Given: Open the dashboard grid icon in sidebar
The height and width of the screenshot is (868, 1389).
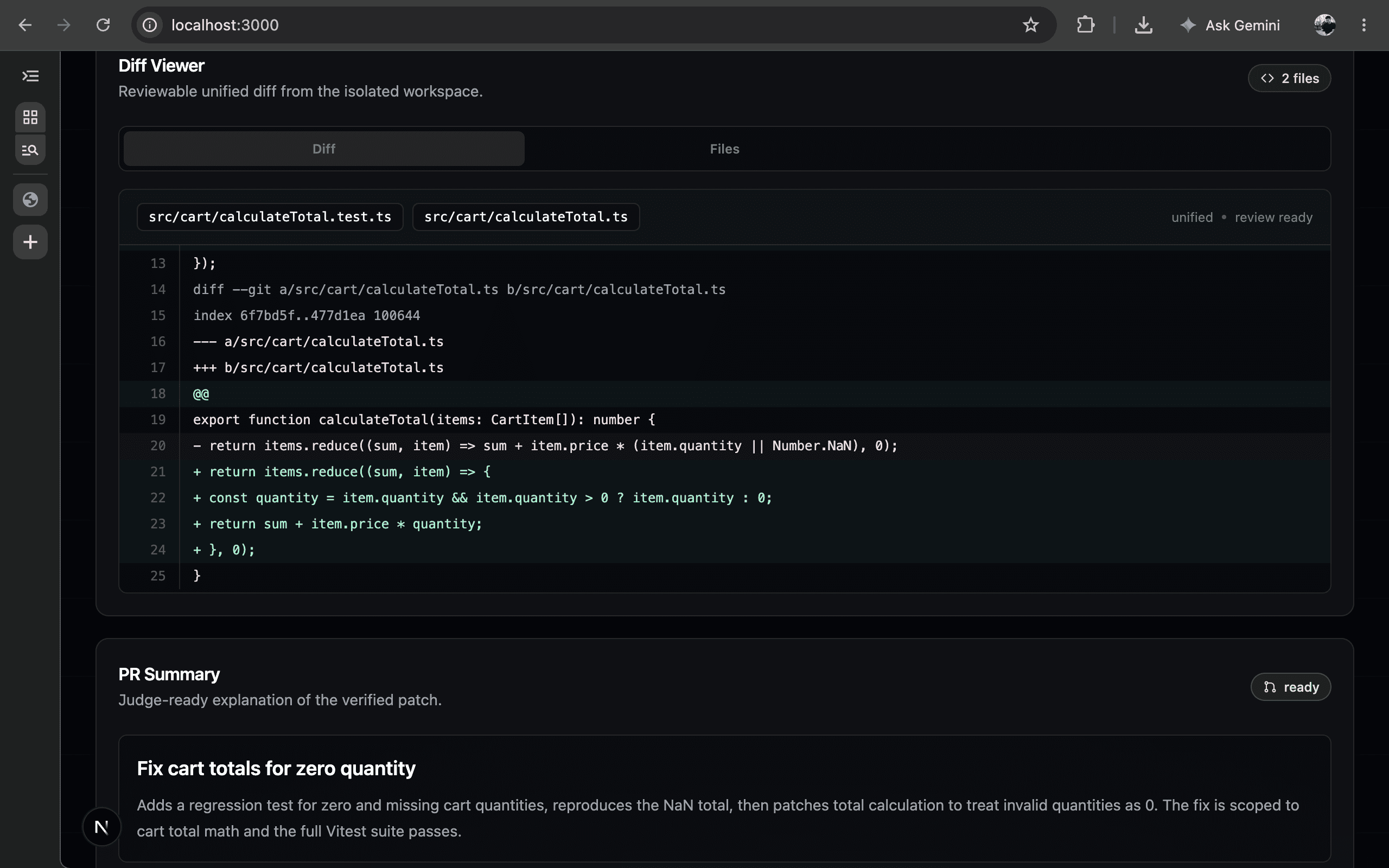Looking at the screenshot, I should pyautogui.click(x=30, y=117).
